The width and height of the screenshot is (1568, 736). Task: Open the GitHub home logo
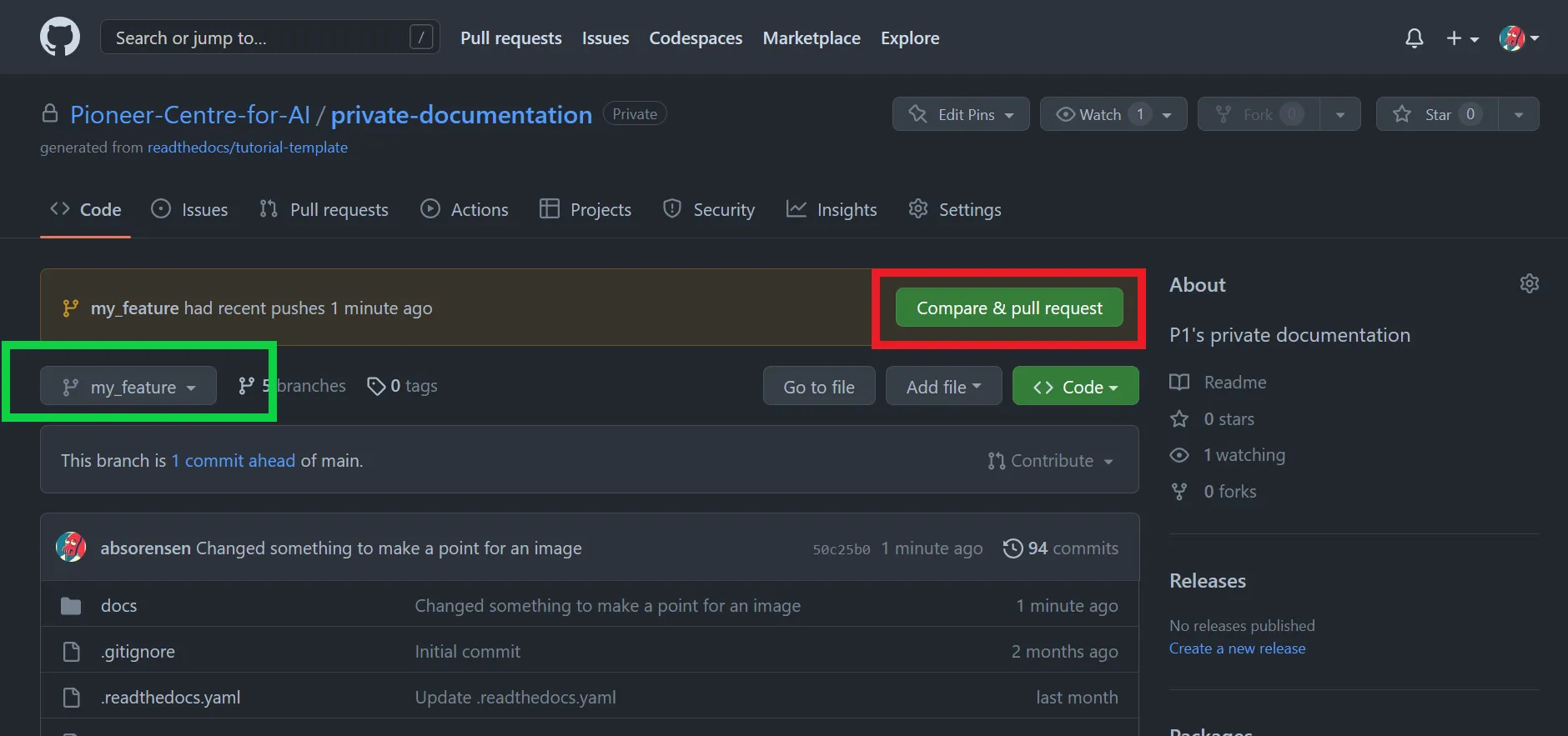pyautogui.click(x=60, y=38)
